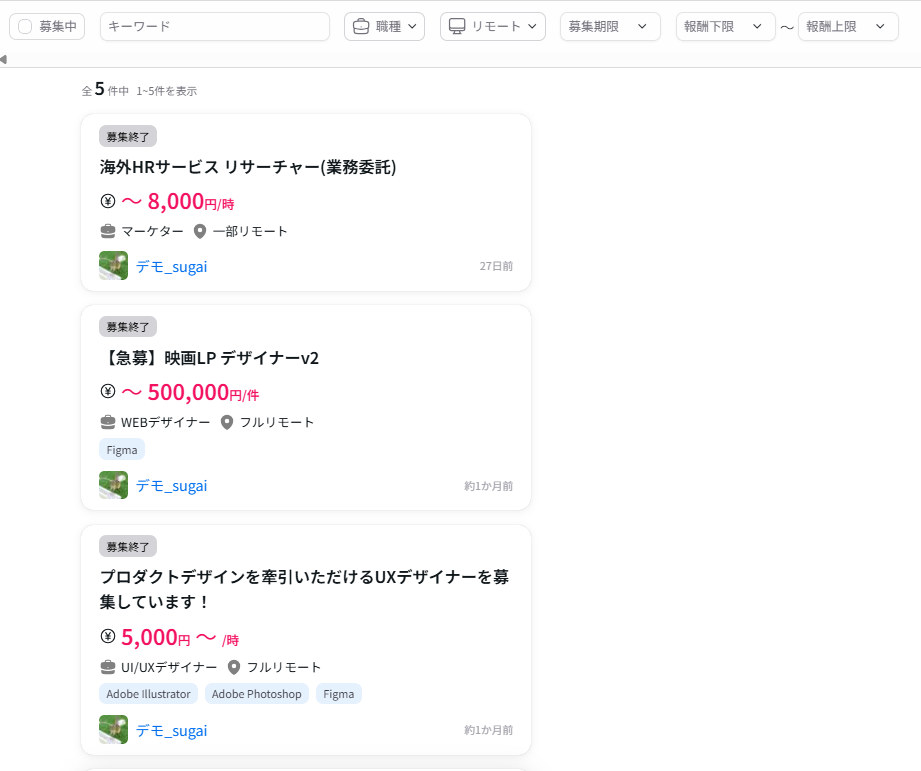Click the location pin in UXデザイナー card
Viewport: 921px width, 771px height.
click(x=234, y=667)
